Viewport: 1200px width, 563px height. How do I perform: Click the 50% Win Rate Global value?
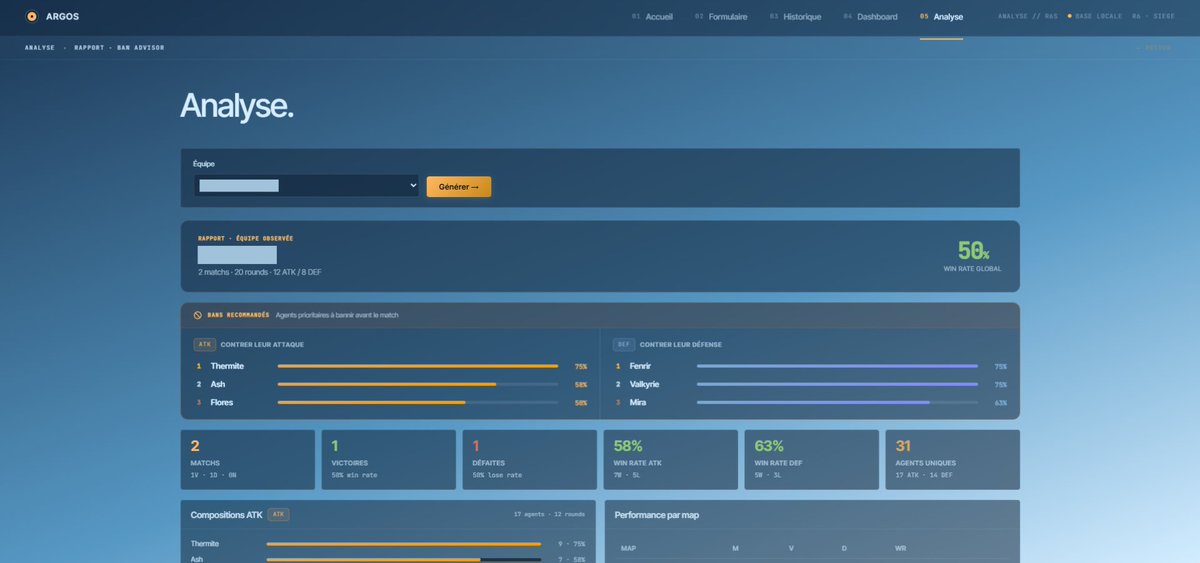(973, 251)
